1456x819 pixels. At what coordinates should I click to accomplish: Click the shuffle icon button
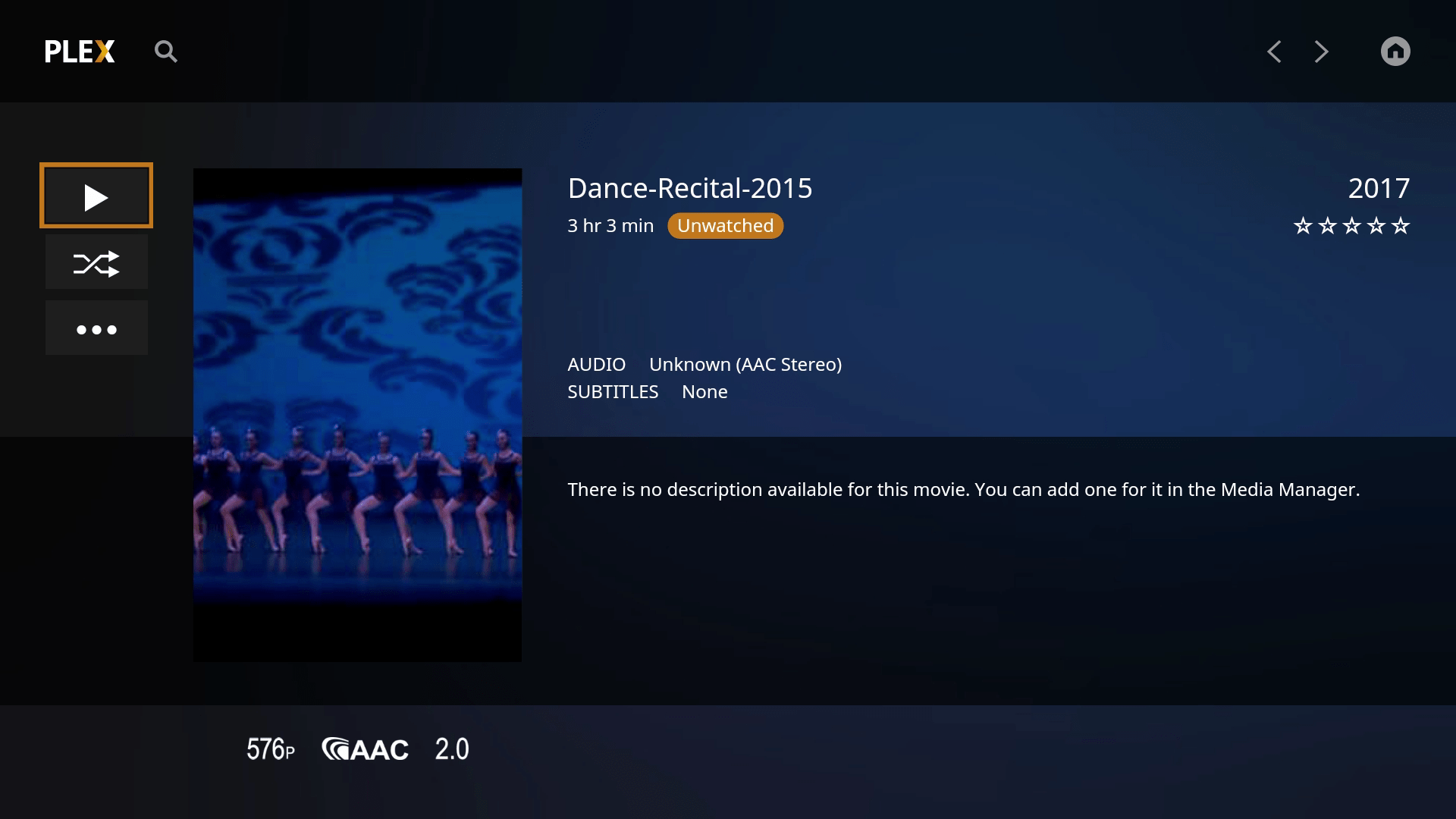click(96, 262)
